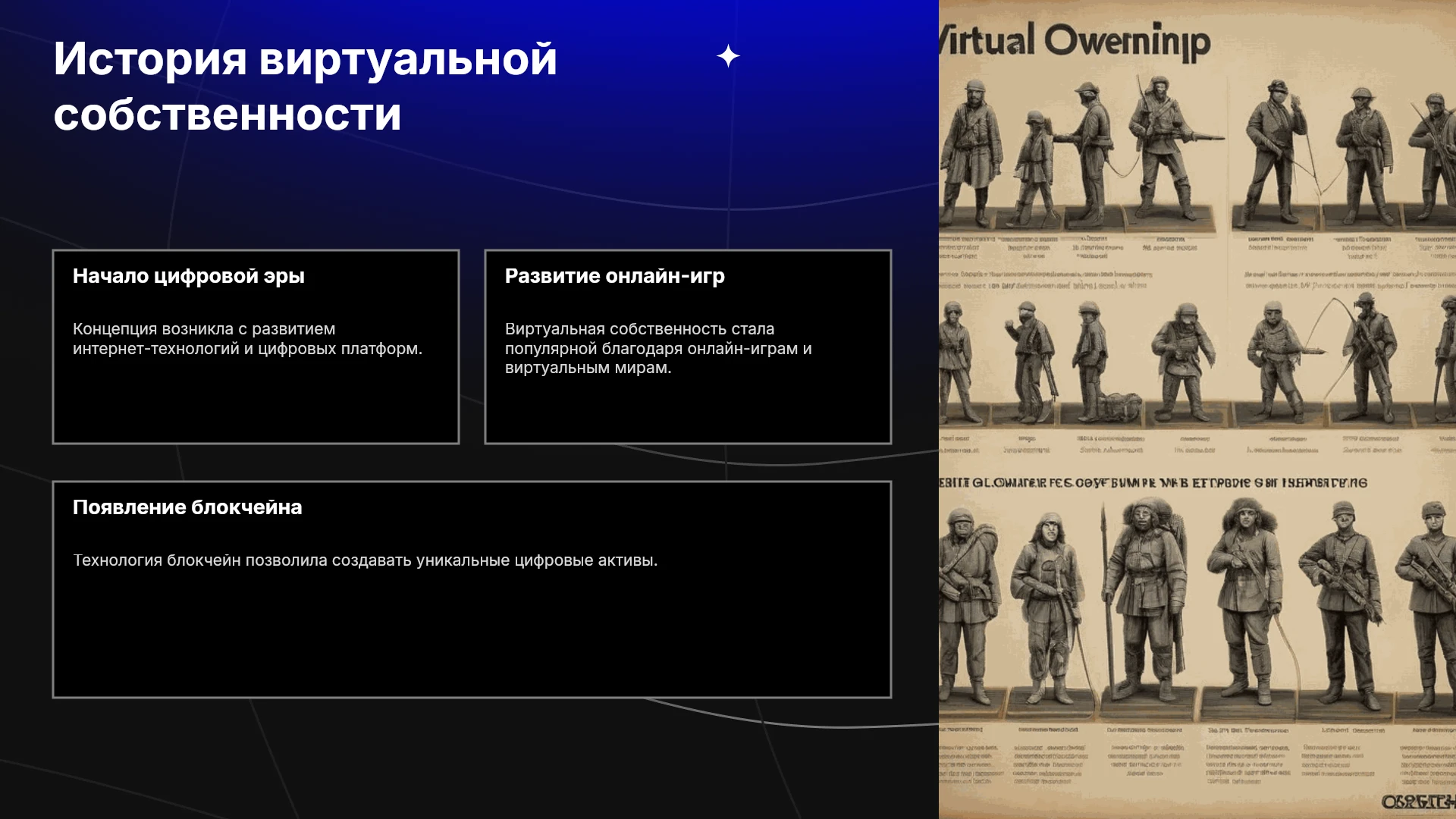Click the text "Концепция возникла с развитием"
1456x819 pixels.
point(204,329)
